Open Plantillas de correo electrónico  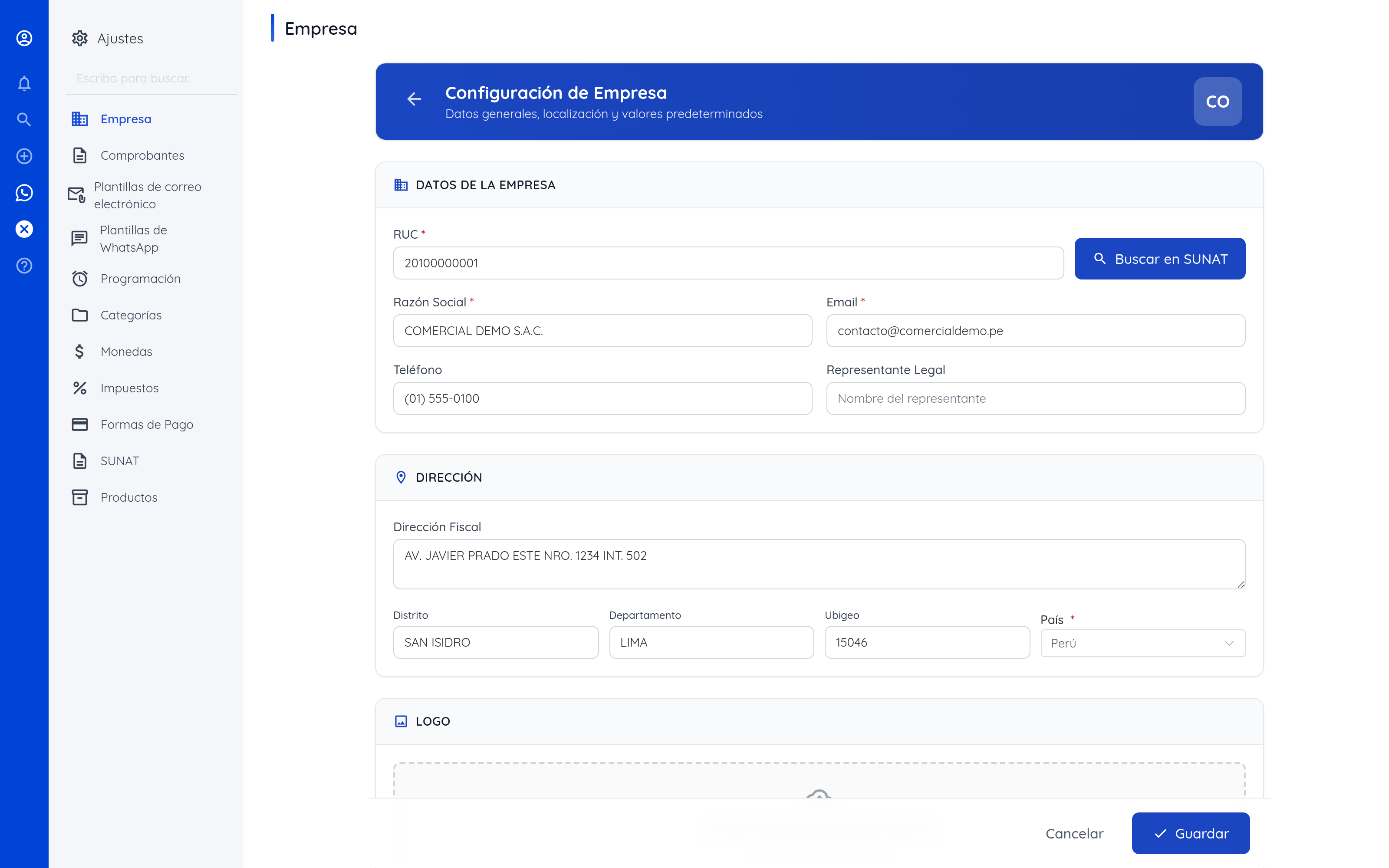pyautogui.click(x=151, y=195)
